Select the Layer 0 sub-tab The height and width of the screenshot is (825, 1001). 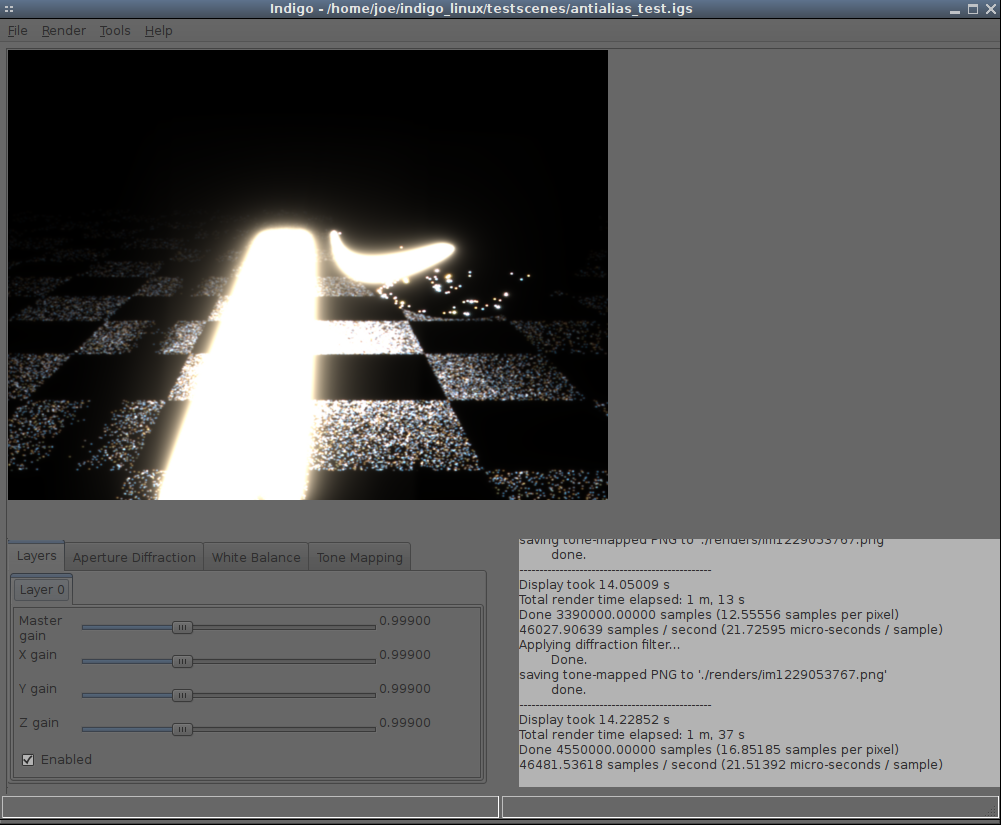click(x=42, y=590)
